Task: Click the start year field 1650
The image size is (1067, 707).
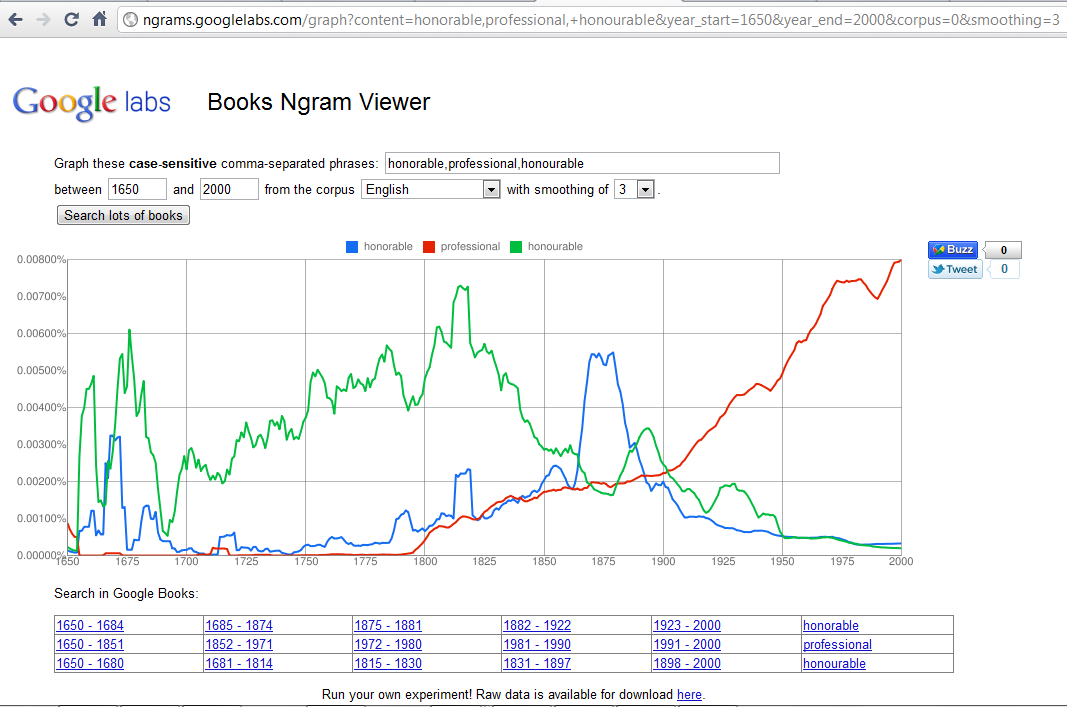Action: pos(137,189)
